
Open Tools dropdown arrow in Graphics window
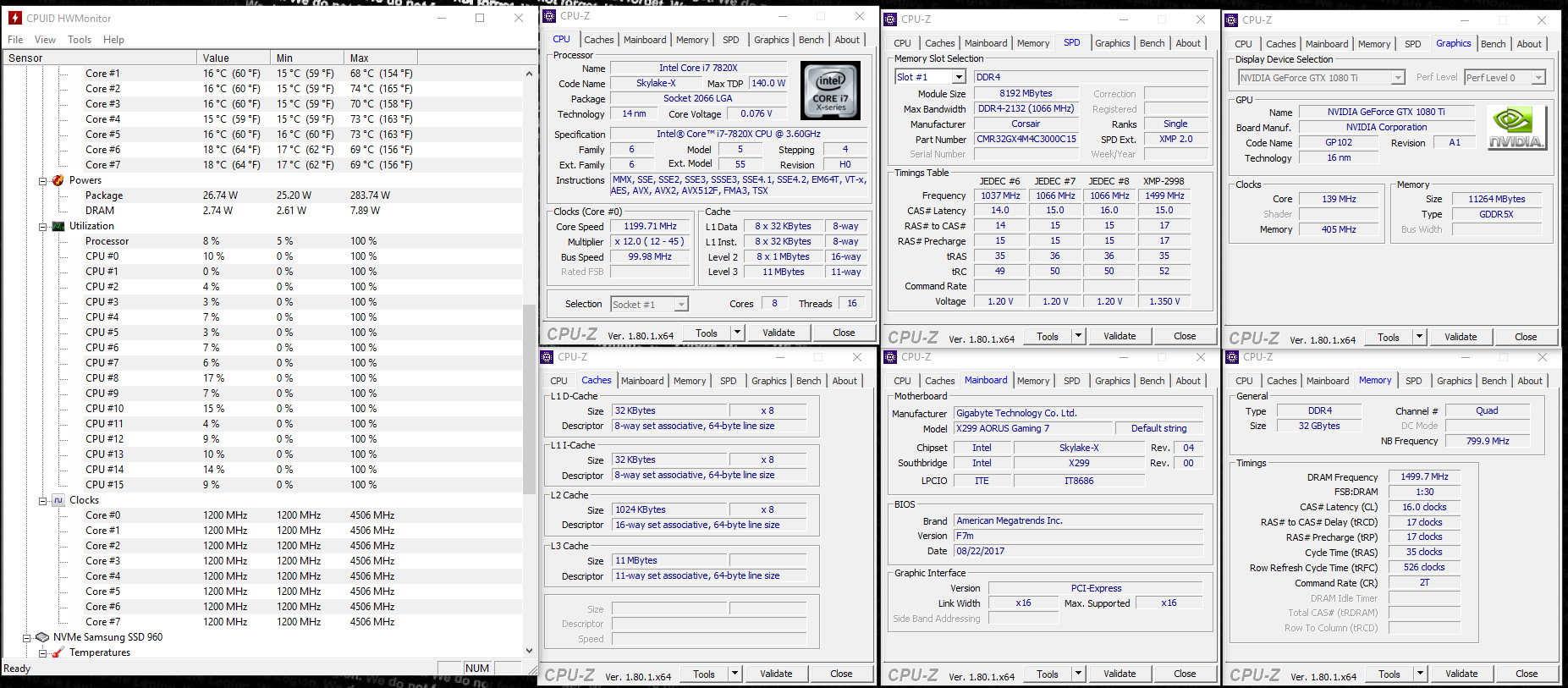pyautogui.click(x=1419, y=337)
